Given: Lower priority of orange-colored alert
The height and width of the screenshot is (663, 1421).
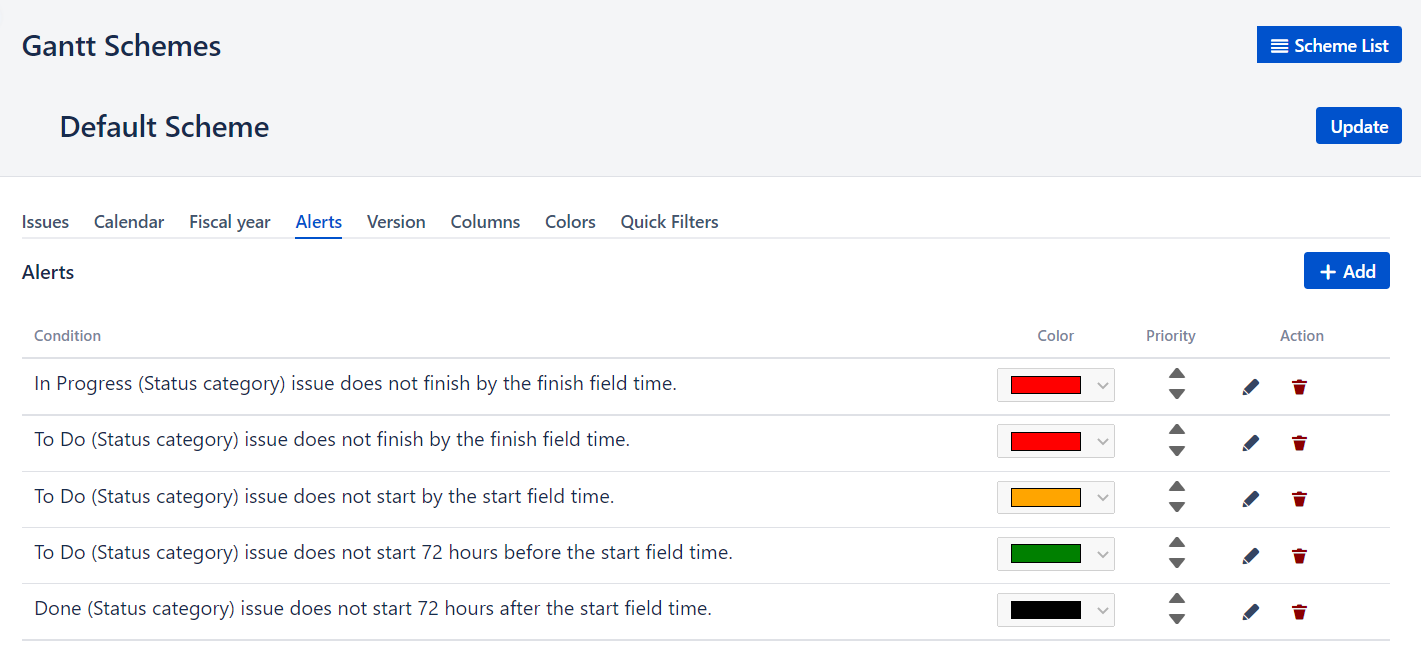Looking at the screenshot, I should point(1177,507).
